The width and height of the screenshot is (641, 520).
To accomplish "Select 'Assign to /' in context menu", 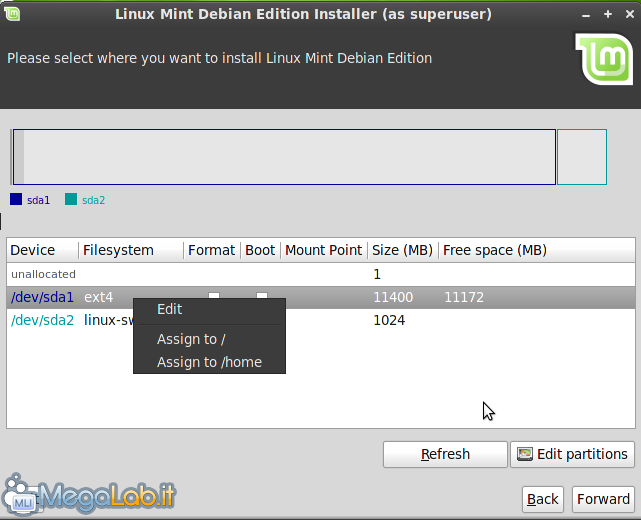I will (x=191, y=339).
